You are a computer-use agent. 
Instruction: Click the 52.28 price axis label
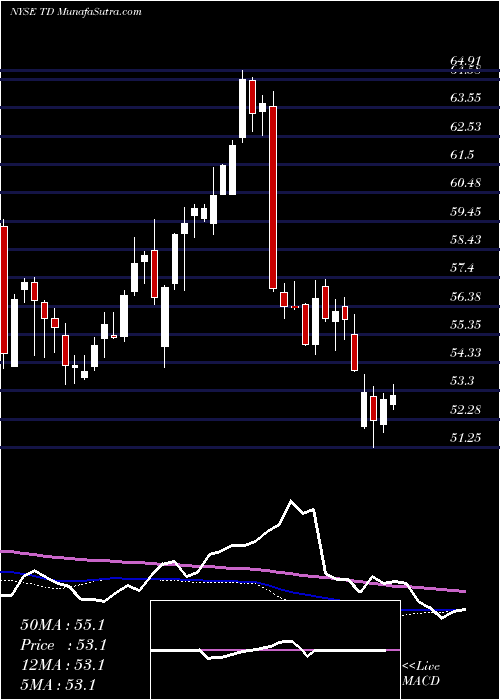click(466, 410)
